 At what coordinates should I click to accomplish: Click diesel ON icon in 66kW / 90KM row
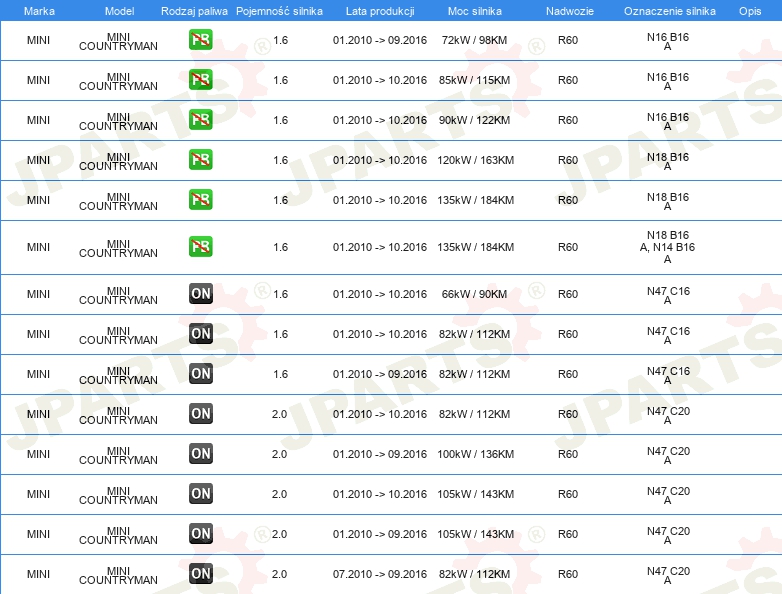pos(200,294)
